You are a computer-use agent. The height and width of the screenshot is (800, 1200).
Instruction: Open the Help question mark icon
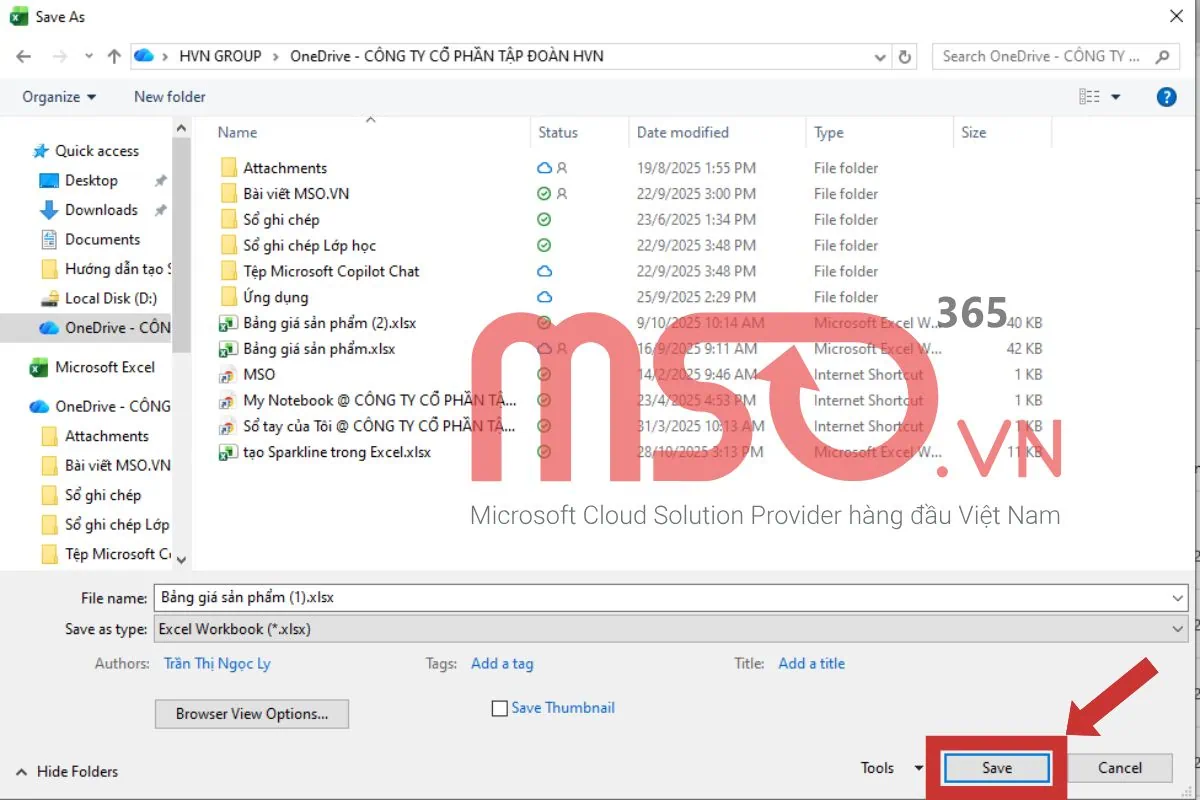(1166, 97)
